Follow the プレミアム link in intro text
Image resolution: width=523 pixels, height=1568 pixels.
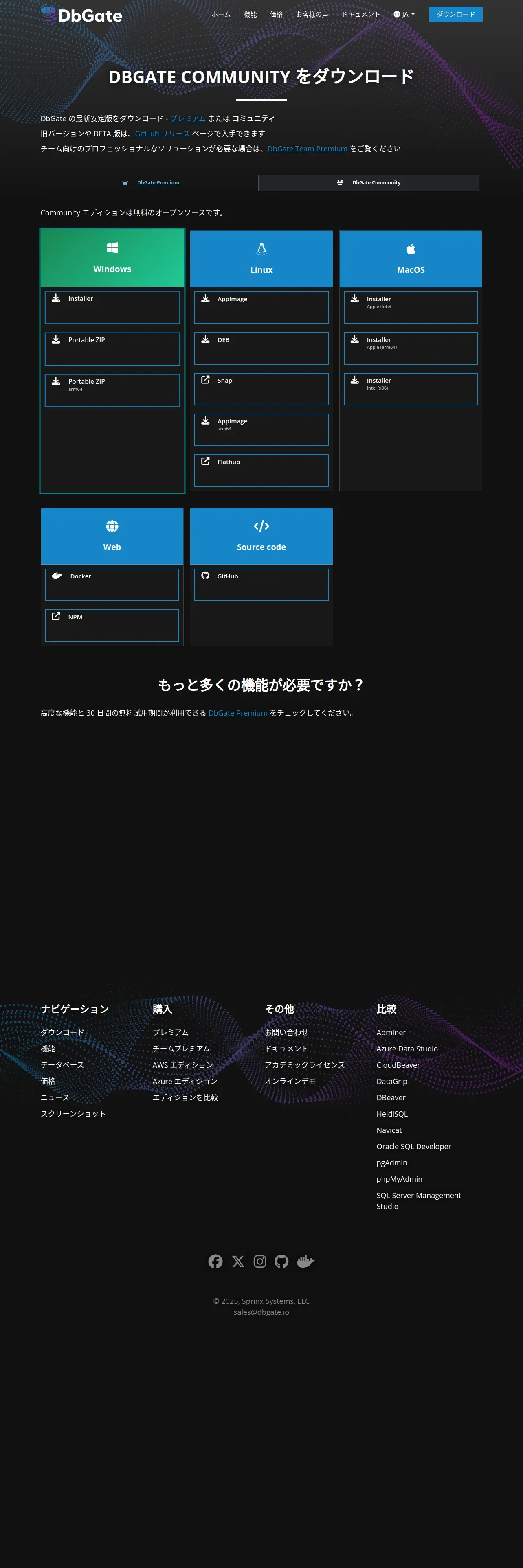188,119
